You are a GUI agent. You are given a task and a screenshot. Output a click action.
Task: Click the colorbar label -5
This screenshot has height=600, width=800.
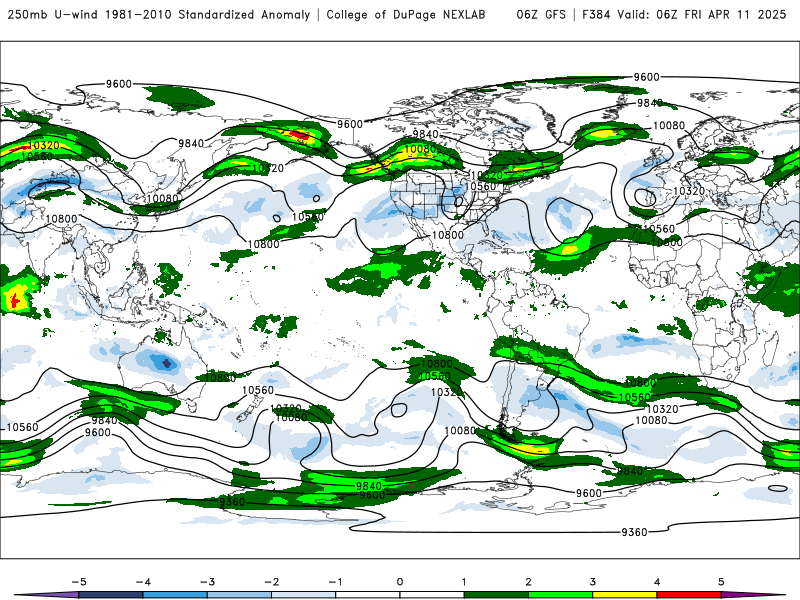click(79, 582)
